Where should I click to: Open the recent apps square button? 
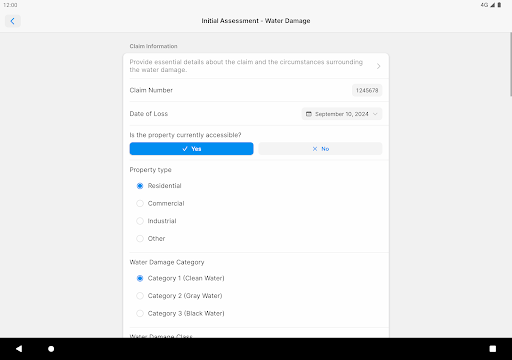pyautogui.click(x=493, y=349)
